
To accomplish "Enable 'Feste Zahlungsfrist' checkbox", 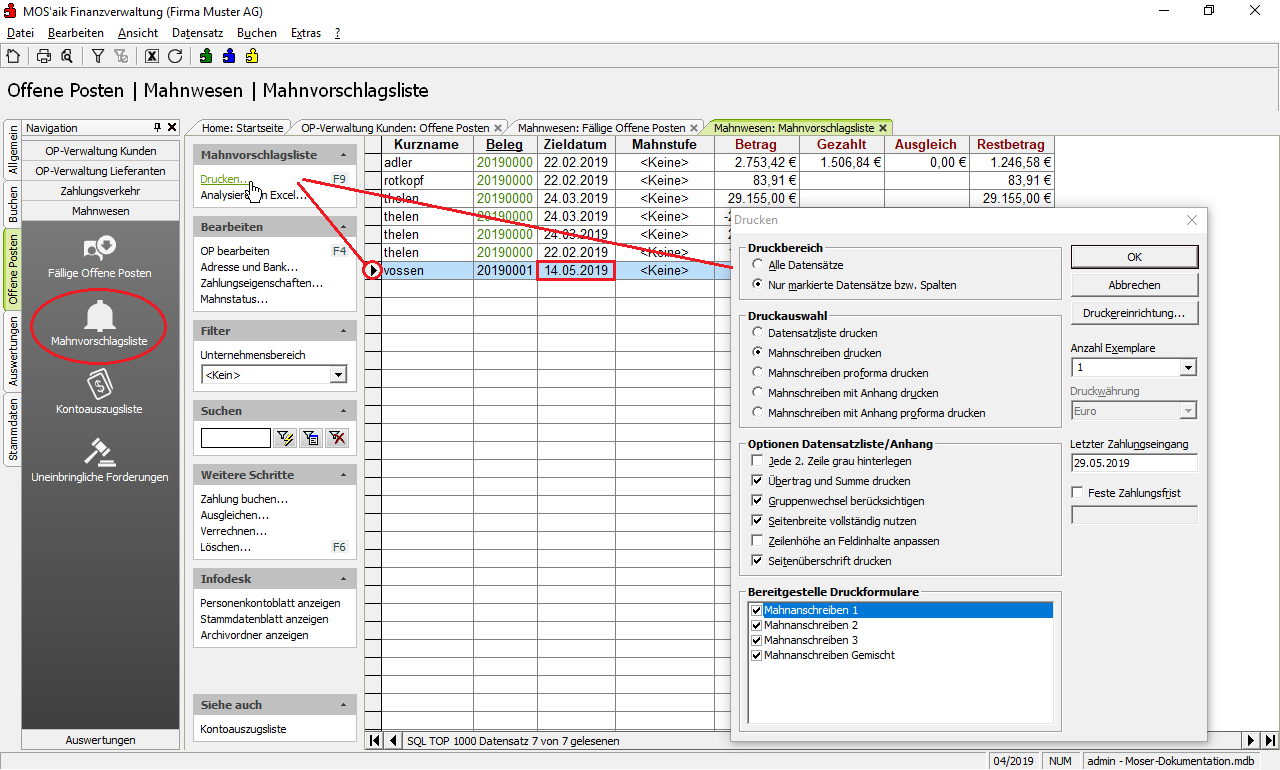I will pyautogui.click(x=1077, y=493).
